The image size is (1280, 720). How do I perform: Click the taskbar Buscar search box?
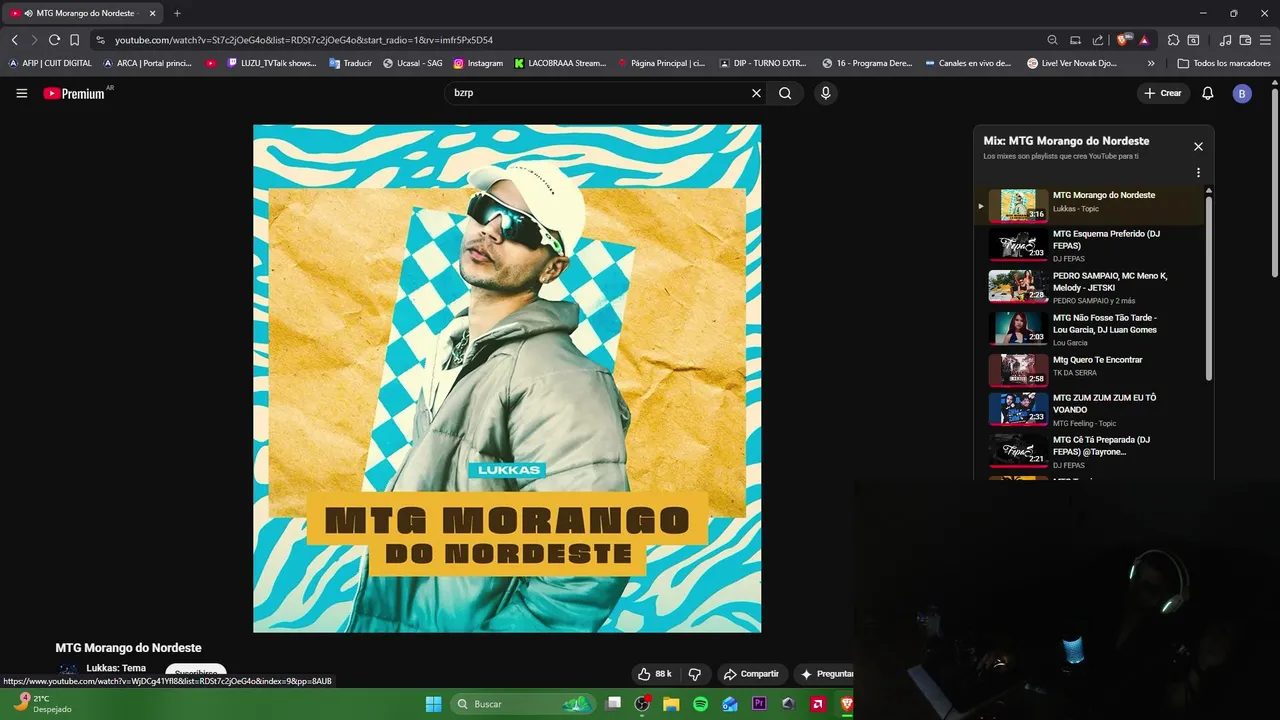(x=523, y=704)
